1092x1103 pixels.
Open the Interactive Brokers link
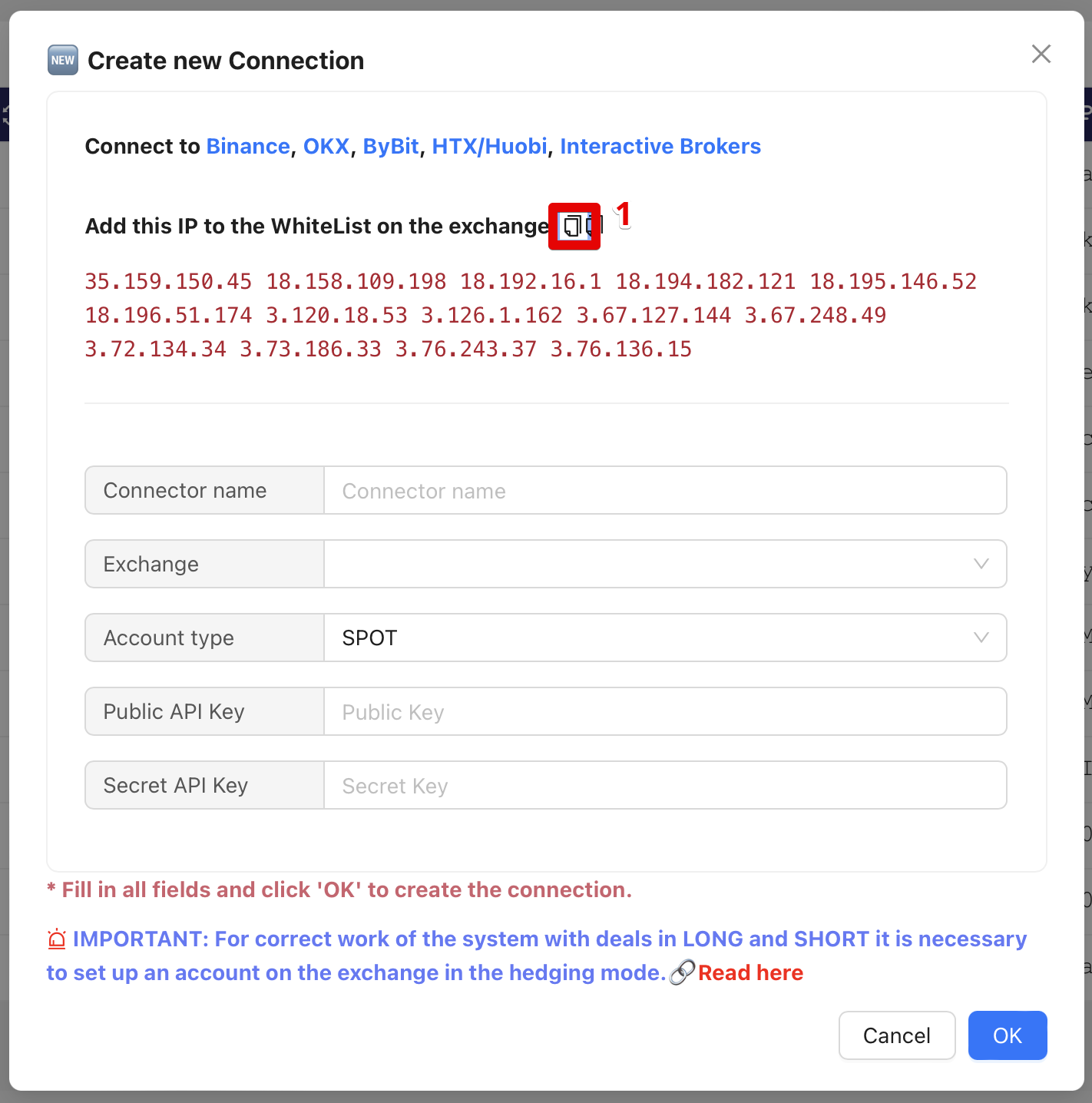point(660,146)
